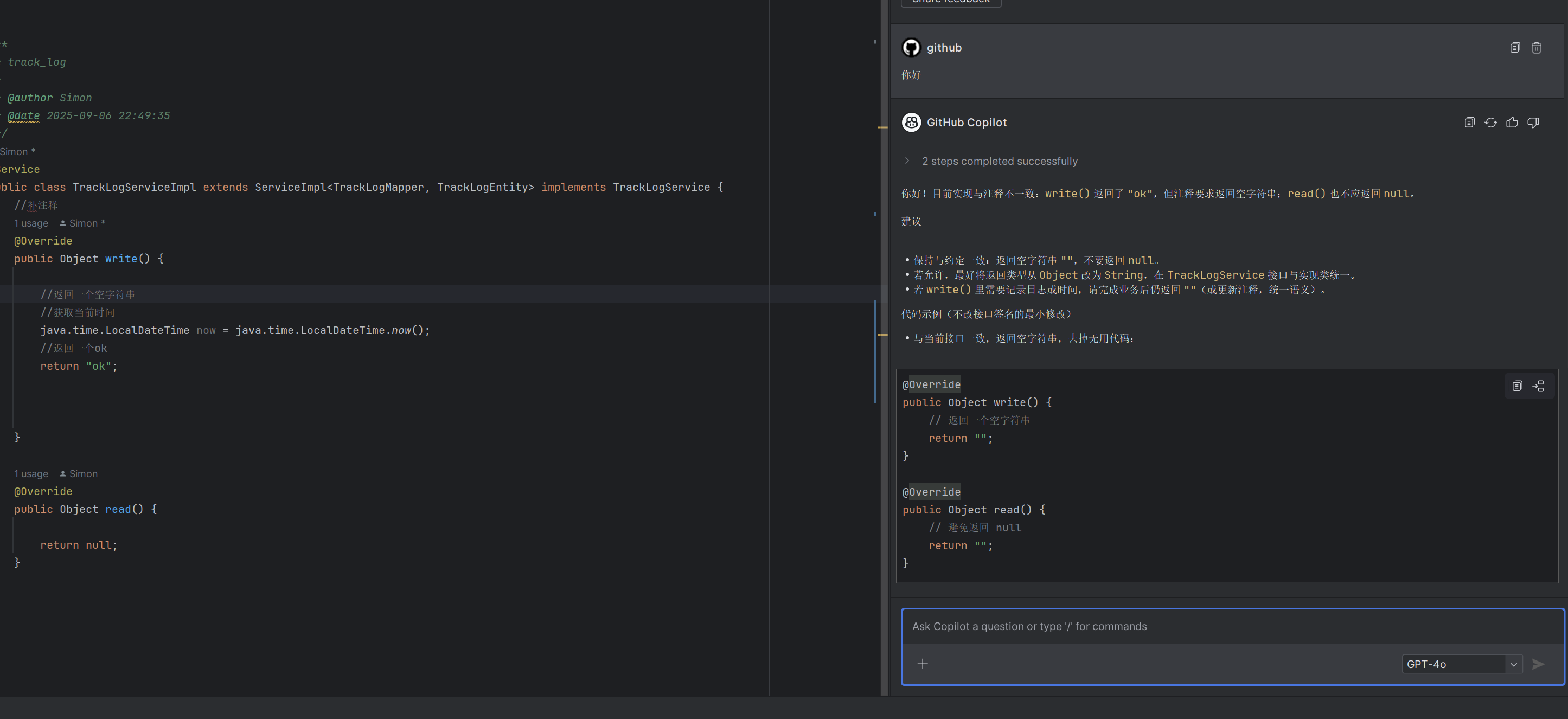
Task: Send the message to Copilot
Action: click(1538, 664)
